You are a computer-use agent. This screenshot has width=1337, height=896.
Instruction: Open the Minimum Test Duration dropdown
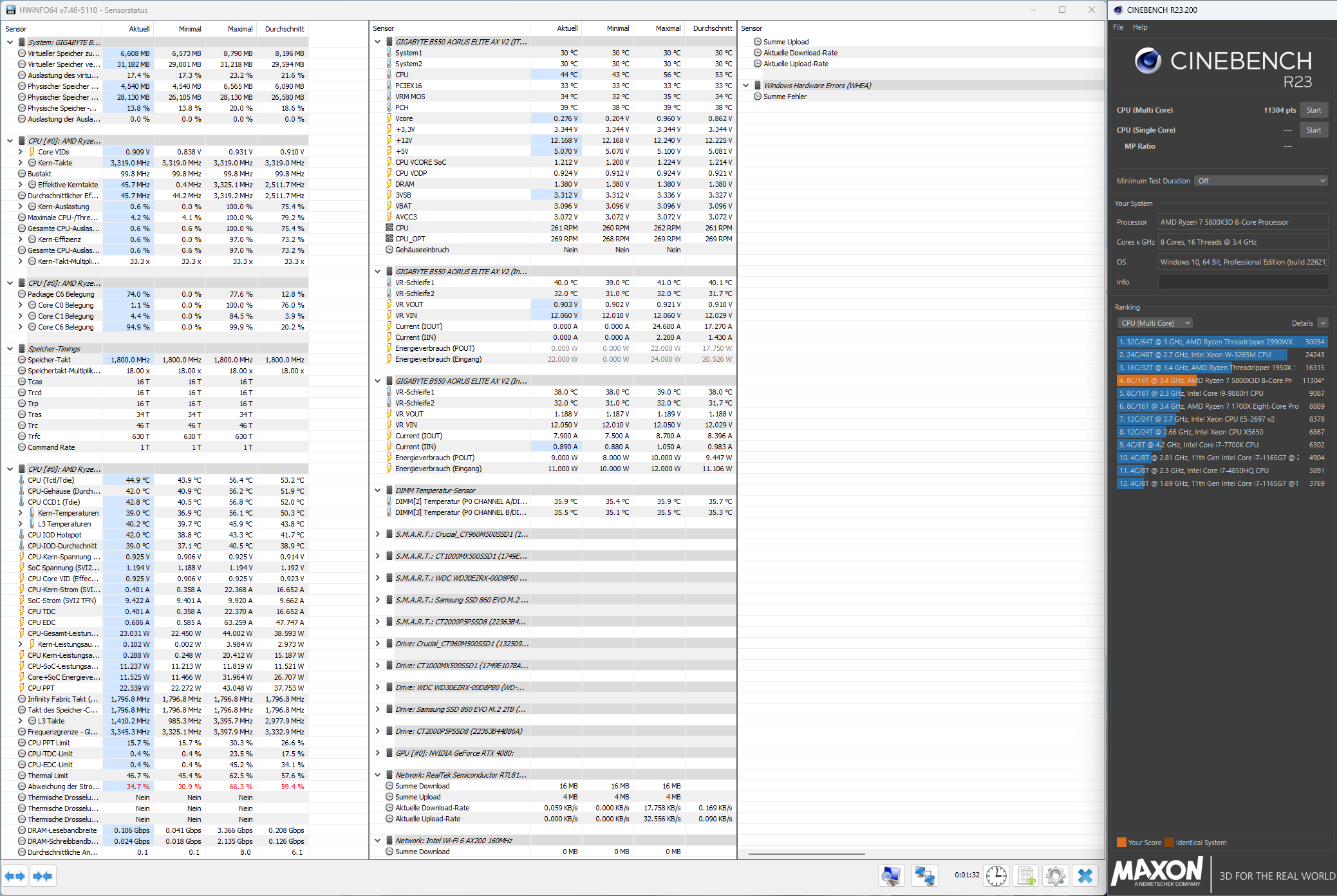pos(1260,181)
